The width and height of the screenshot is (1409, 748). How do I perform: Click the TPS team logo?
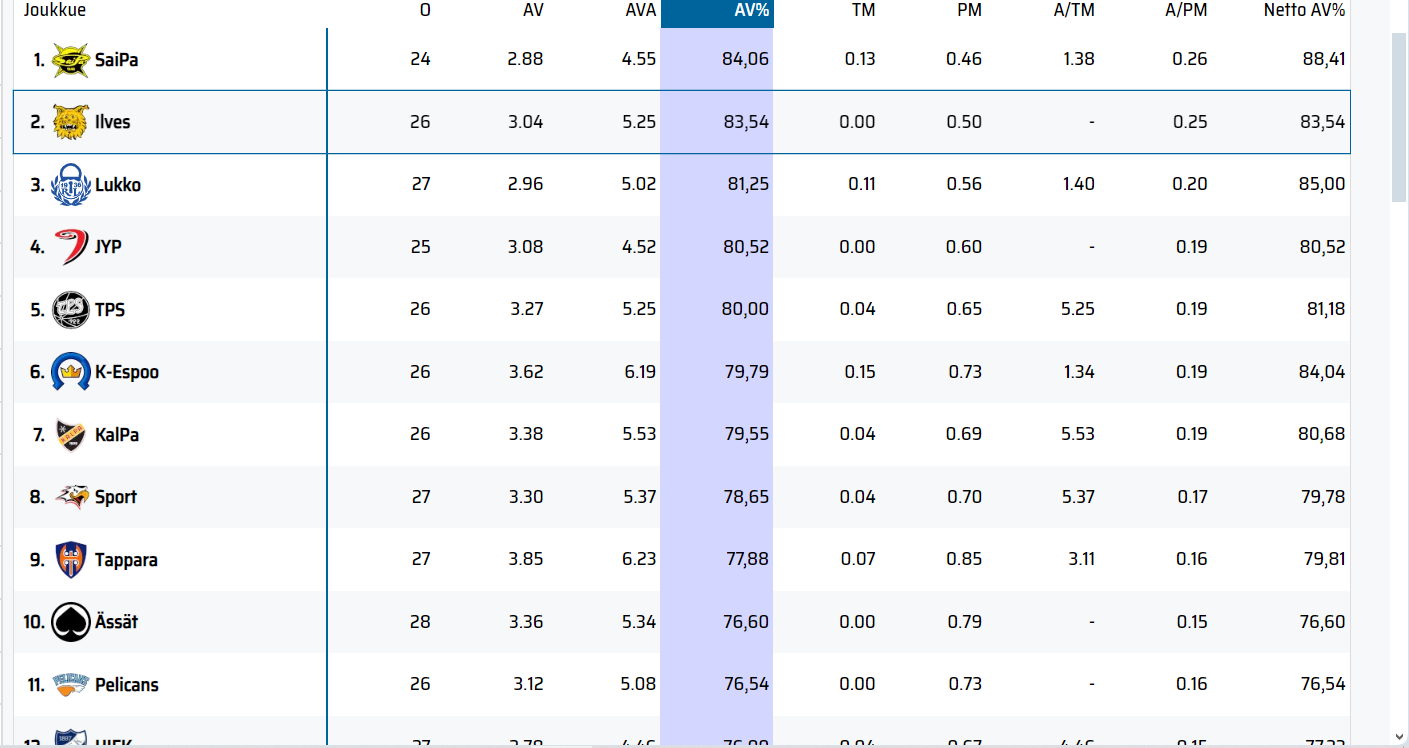(70, 310)
